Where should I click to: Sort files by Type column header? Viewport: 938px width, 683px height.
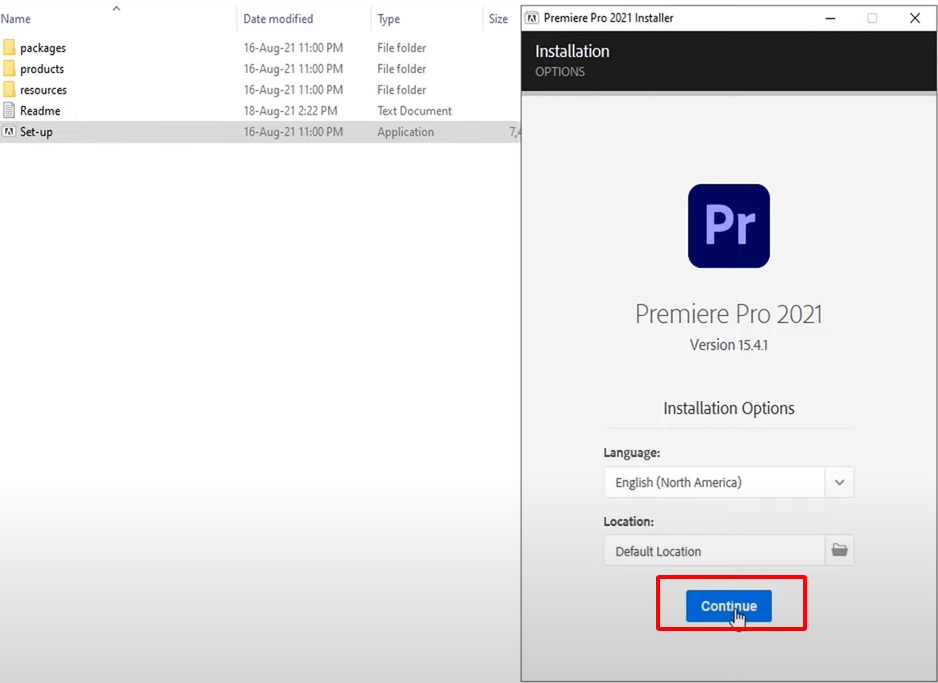[389, 19]
